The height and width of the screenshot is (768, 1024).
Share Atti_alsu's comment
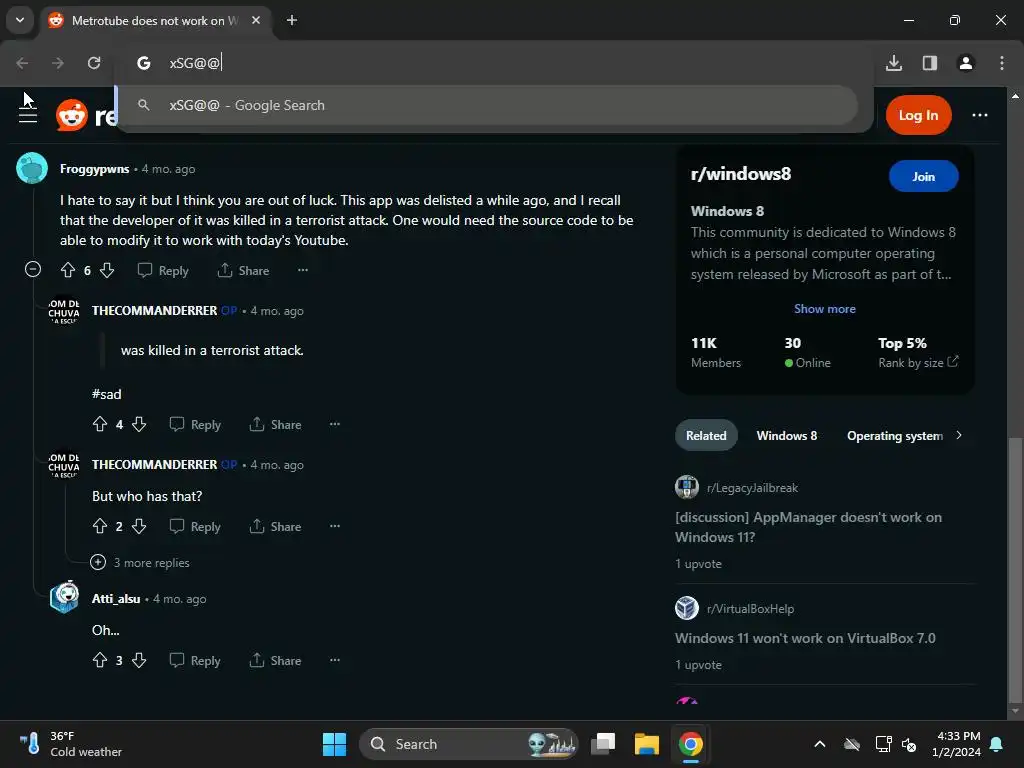pos(276,660)
